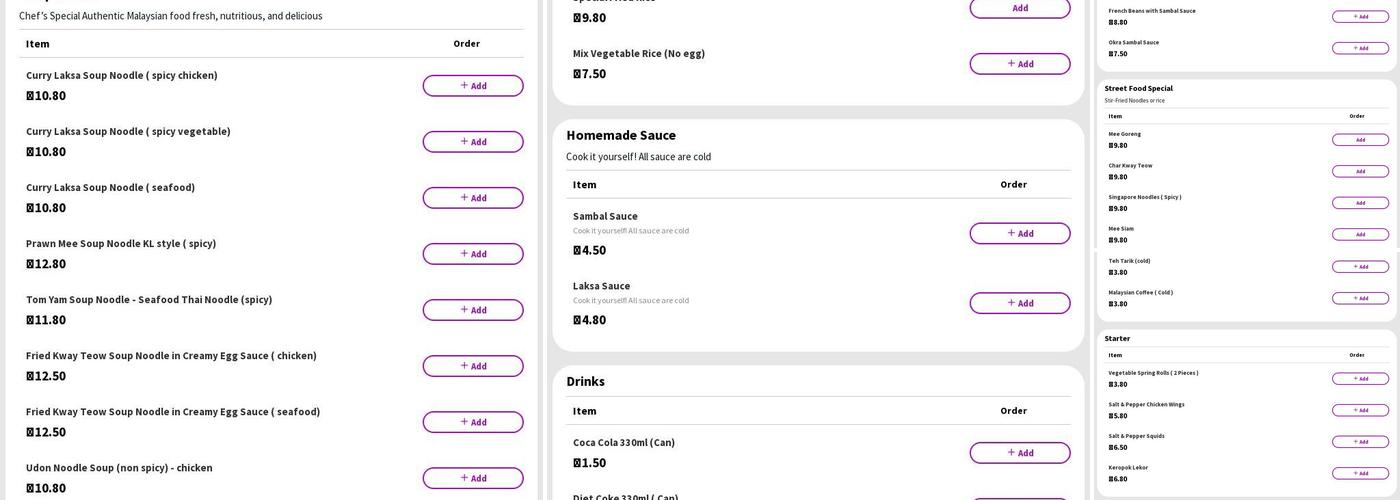Add Mee Goreng to order
Viewport: 1400px width, 500px height.
click(1360, 140)
